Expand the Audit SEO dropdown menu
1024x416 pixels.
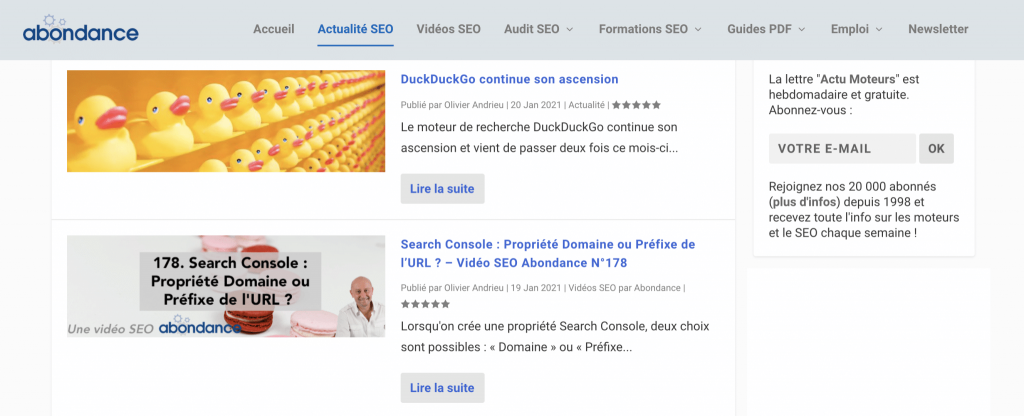point(539,29)
